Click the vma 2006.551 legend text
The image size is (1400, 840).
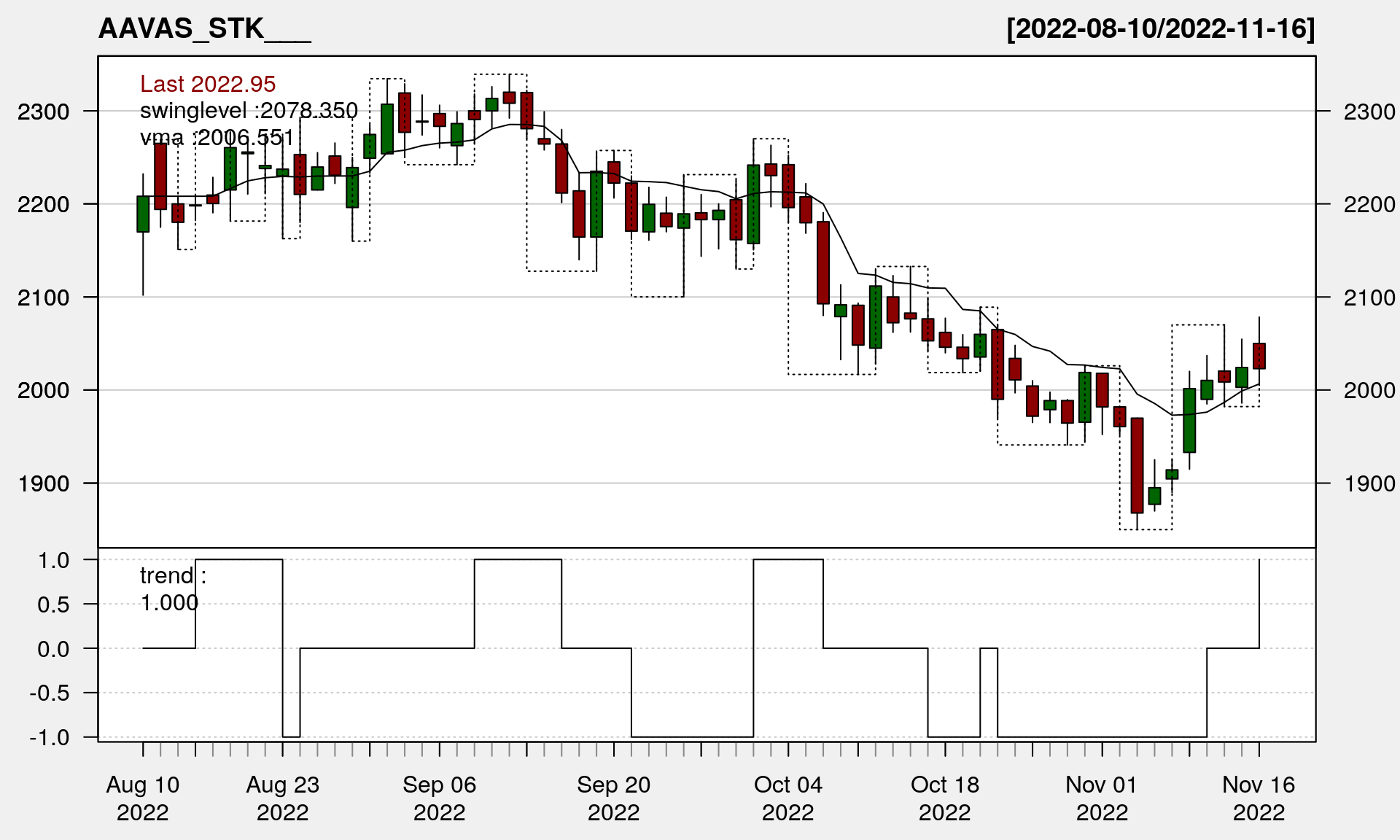click(217, 137)
